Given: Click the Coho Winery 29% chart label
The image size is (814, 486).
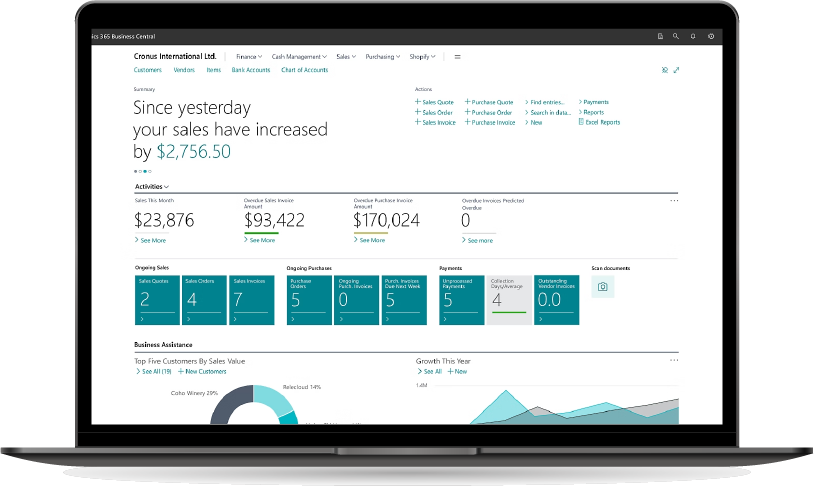Looking at the screenshot, I should click(x=194, y=393).
